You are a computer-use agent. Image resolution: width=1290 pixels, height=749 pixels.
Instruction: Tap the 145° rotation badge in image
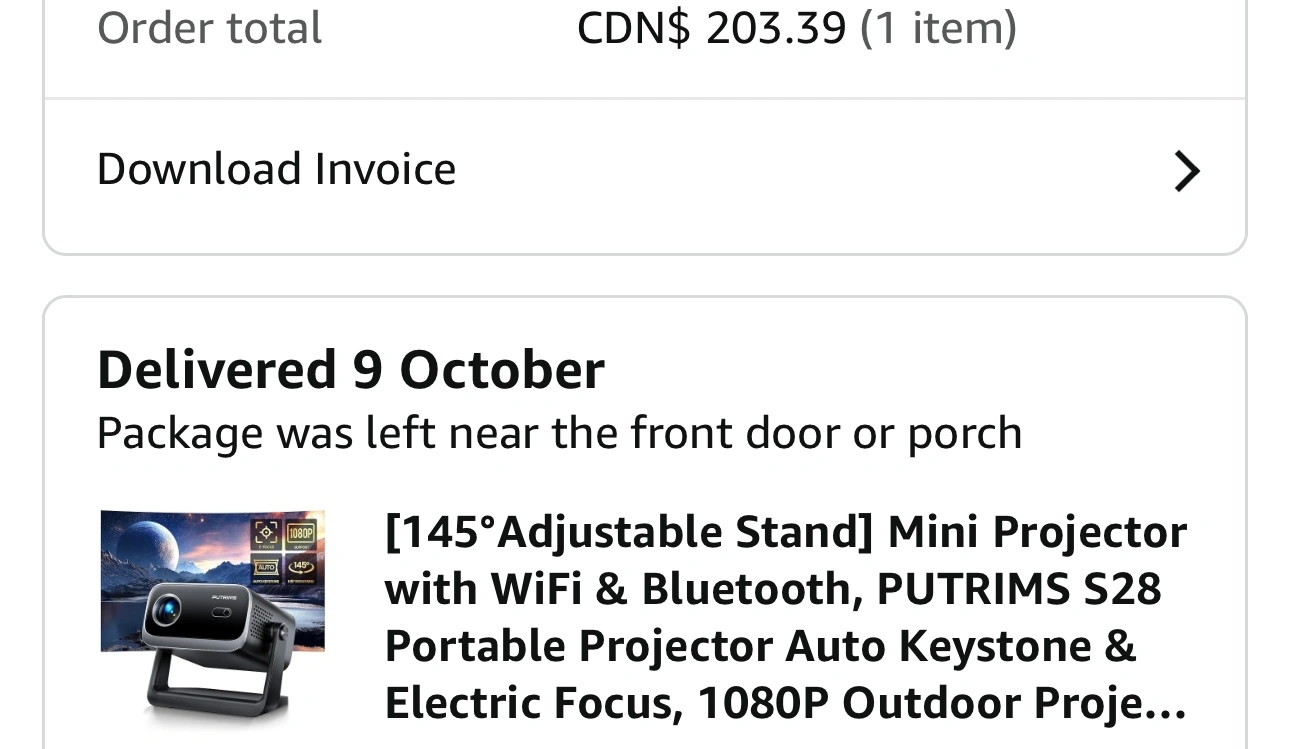coord(301,568)
